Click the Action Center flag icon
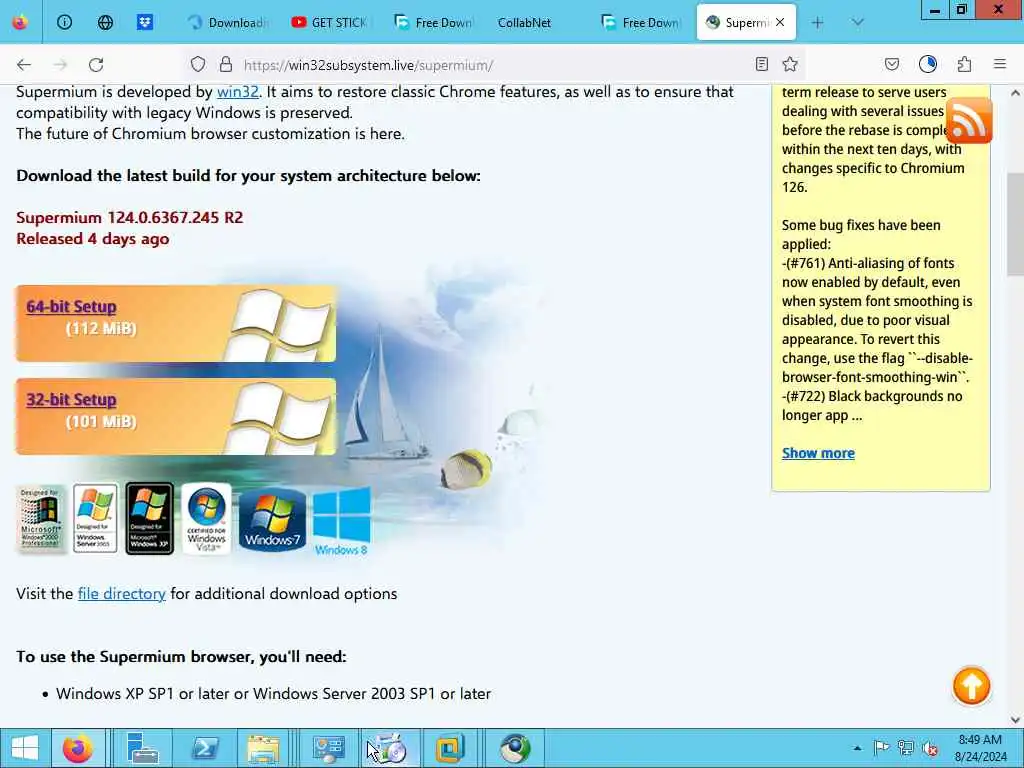The width and height of the screenshot is (1024, 768). 881,748
